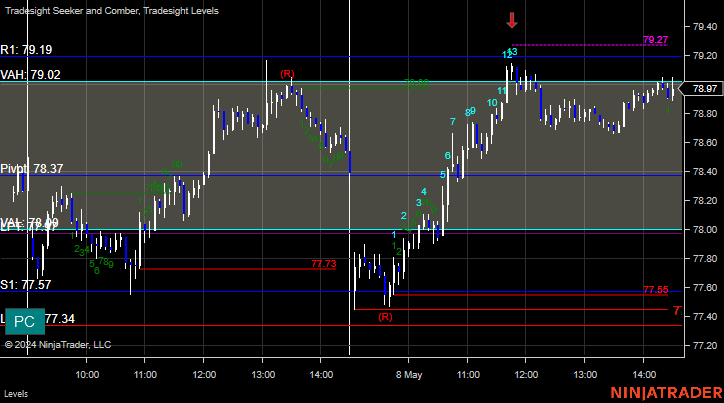This screenshot has width=724, height=403.
Task: Click the 77.20 price axis label
Action: tap(705, 346)
